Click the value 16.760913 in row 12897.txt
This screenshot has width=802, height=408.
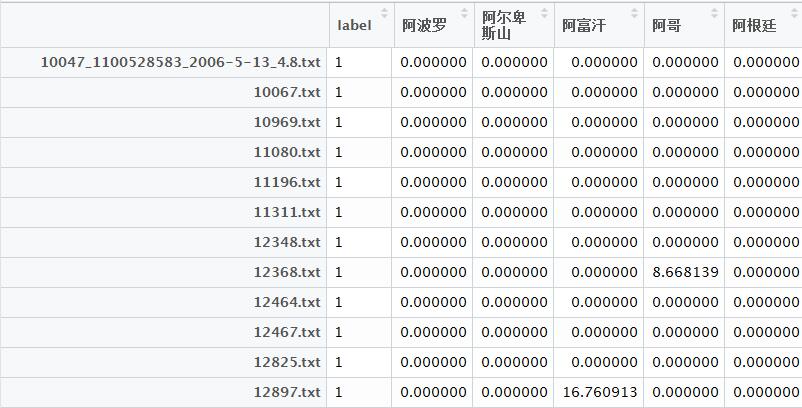600,393
